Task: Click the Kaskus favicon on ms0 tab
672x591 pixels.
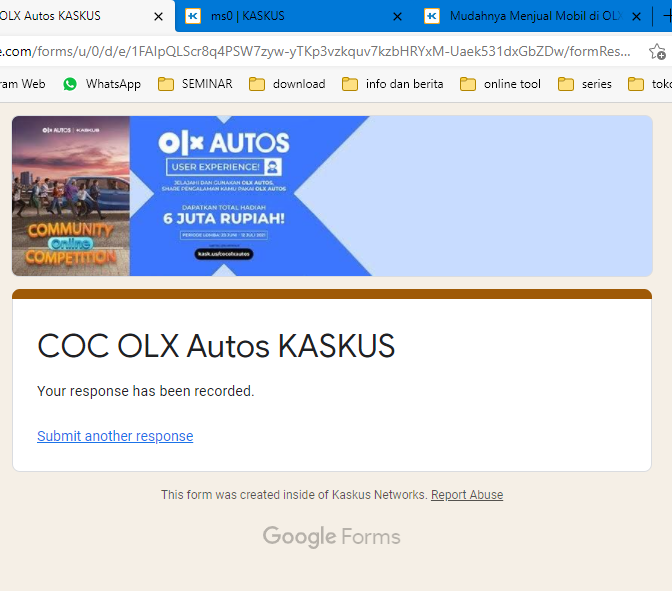Action: pyautogui.click(x=193, y=16)
